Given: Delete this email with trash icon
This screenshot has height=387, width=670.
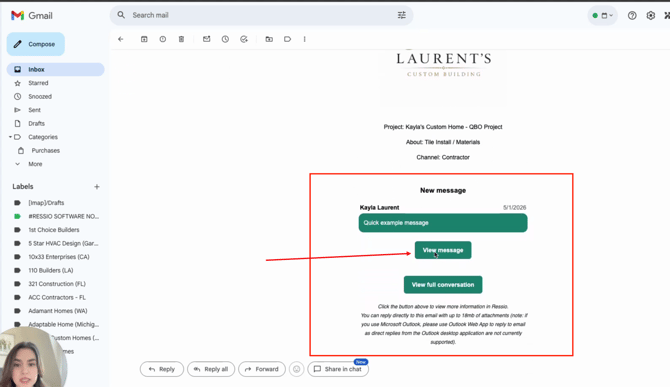Looking at the screenshot, I should tap(181, 39).
